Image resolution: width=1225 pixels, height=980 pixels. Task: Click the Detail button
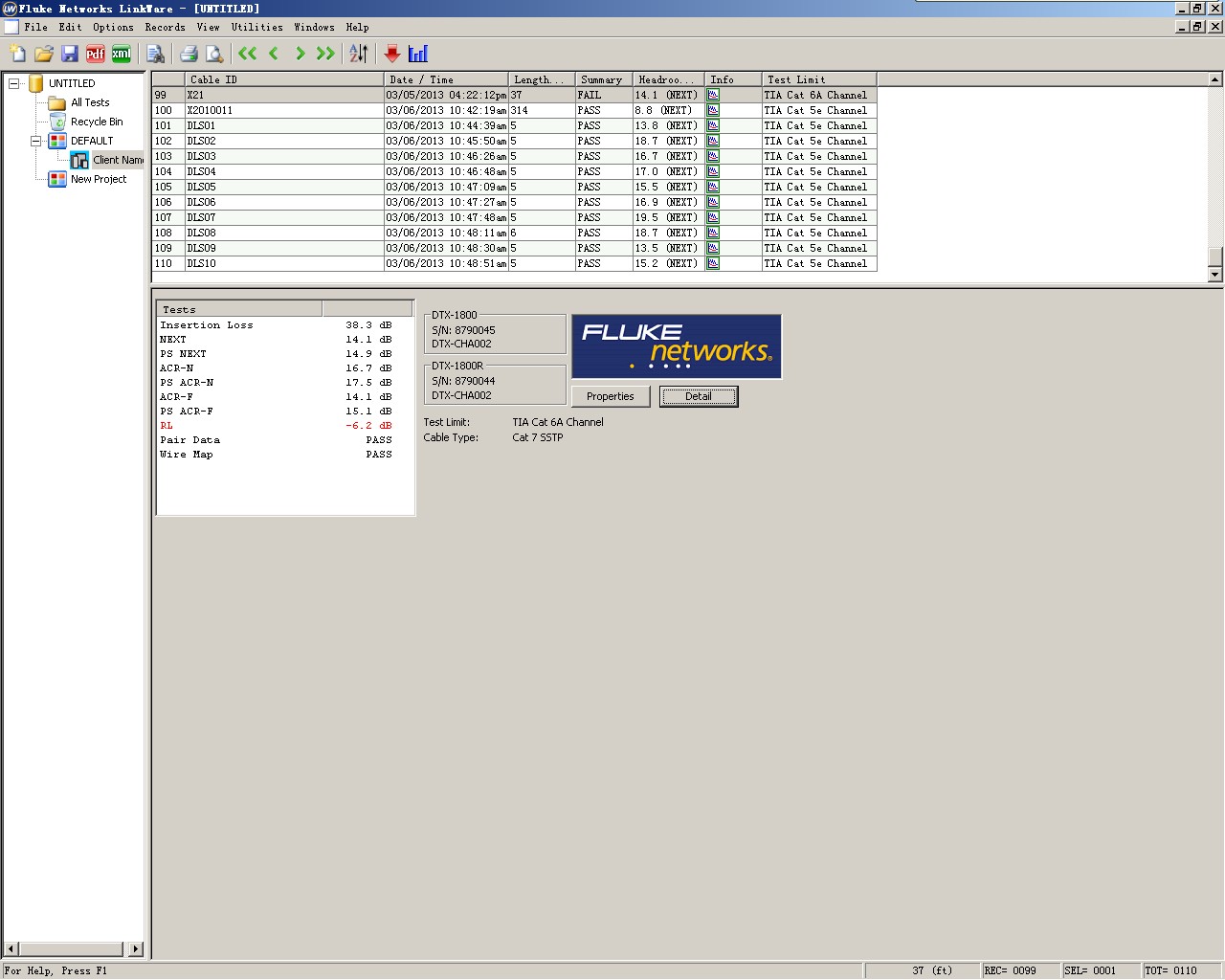pyautogui.click(x=698, y=396)
